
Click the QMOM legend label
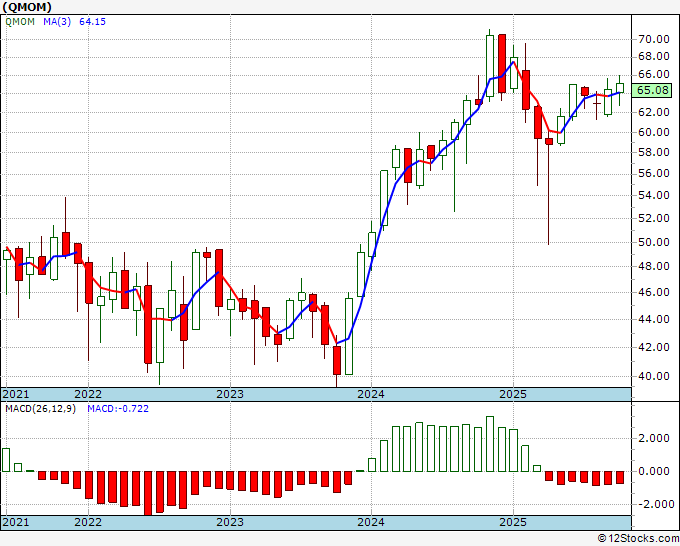click(x=20, y=22)
